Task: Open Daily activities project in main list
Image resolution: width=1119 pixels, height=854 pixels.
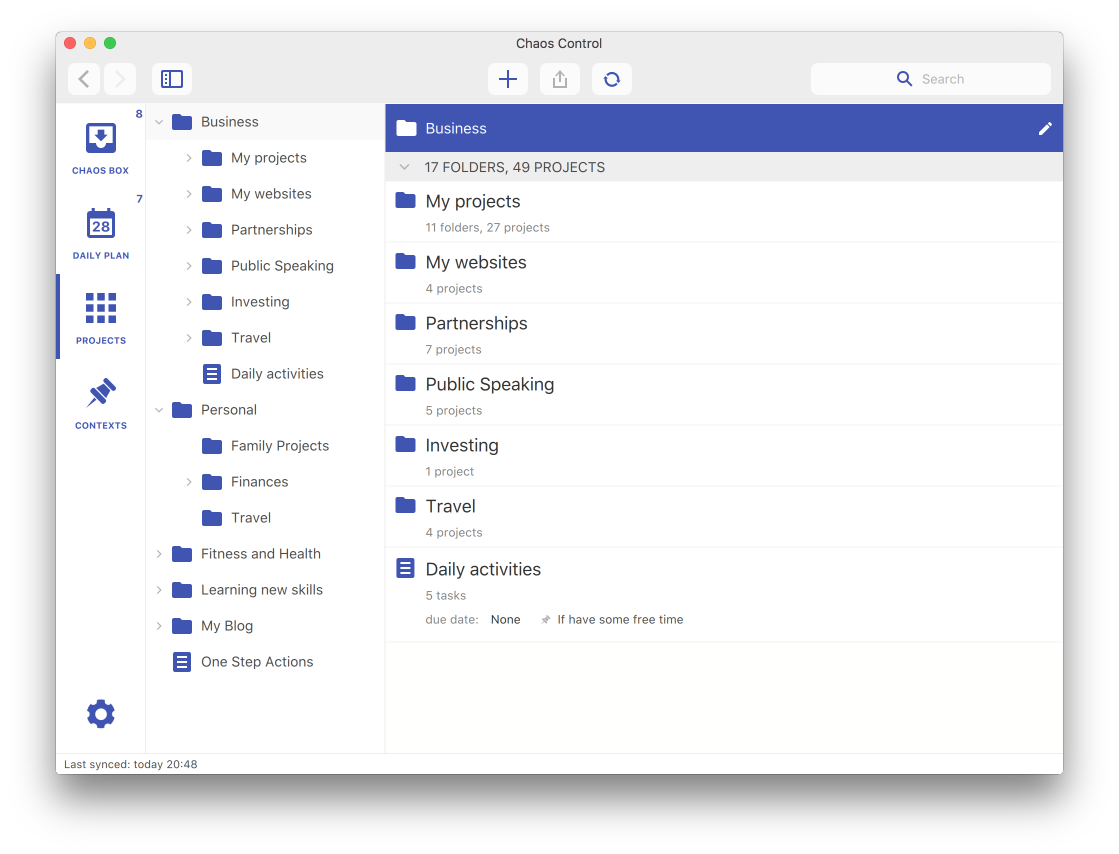Action: click(x=483, y=570)
